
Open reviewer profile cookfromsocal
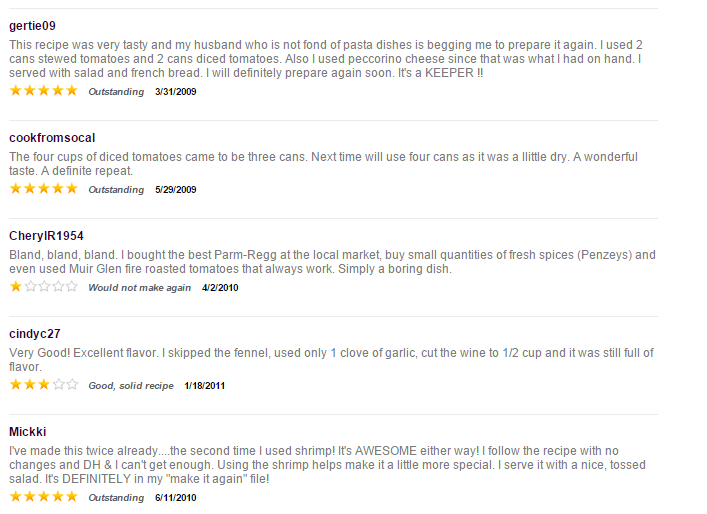coord(52,138)
